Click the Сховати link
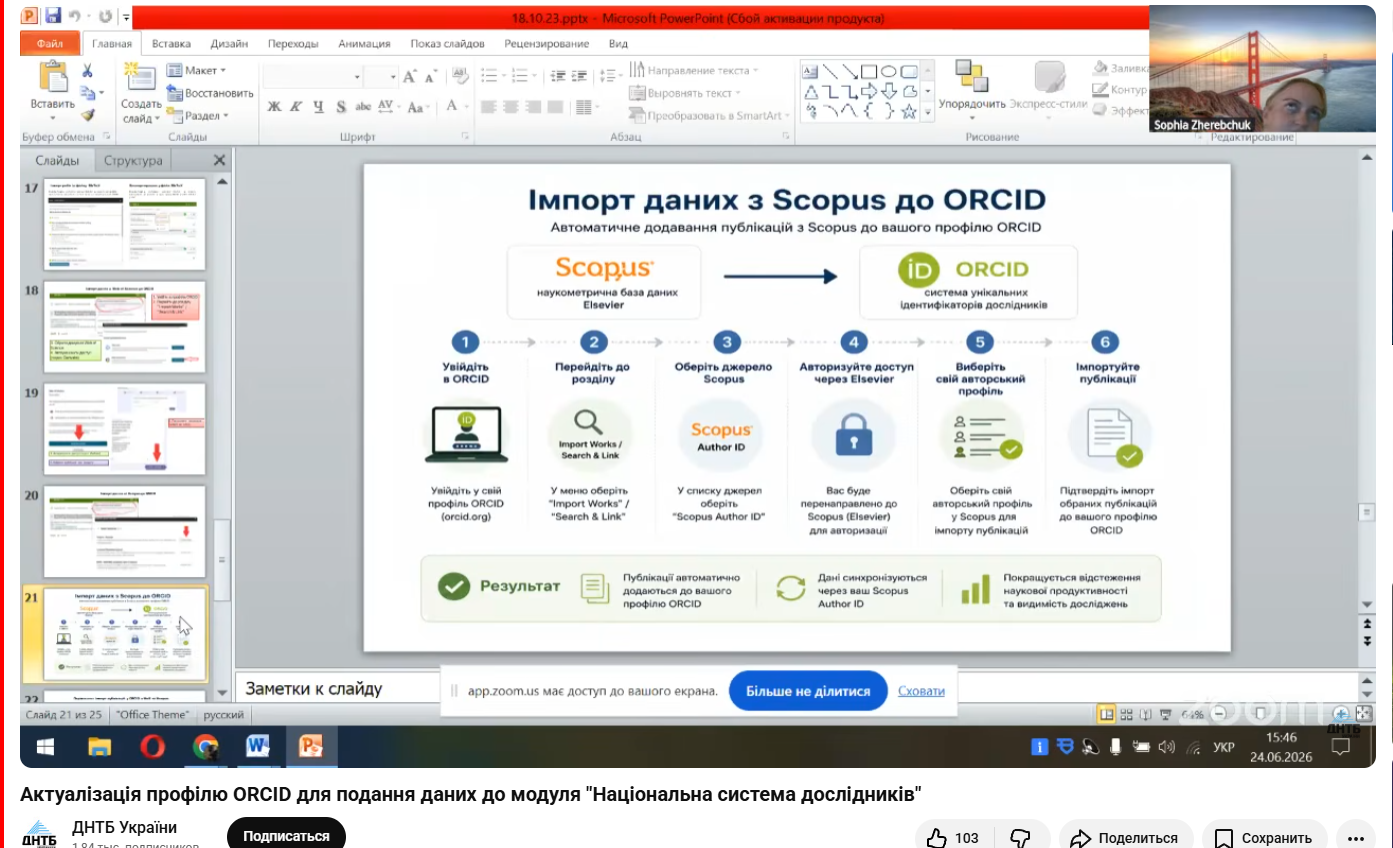The image size is (1393, 848). click(x=921, y=691)
